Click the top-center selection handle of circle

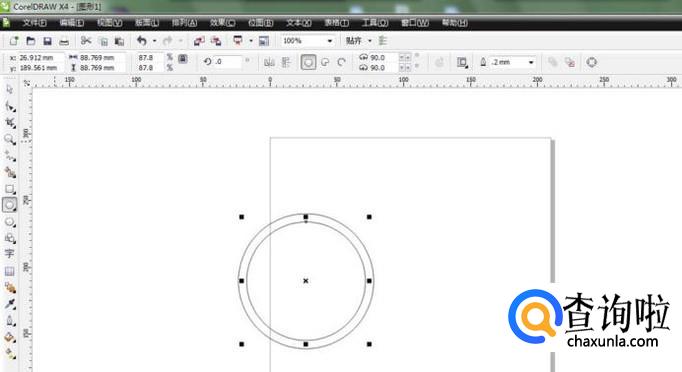(306, 217)
